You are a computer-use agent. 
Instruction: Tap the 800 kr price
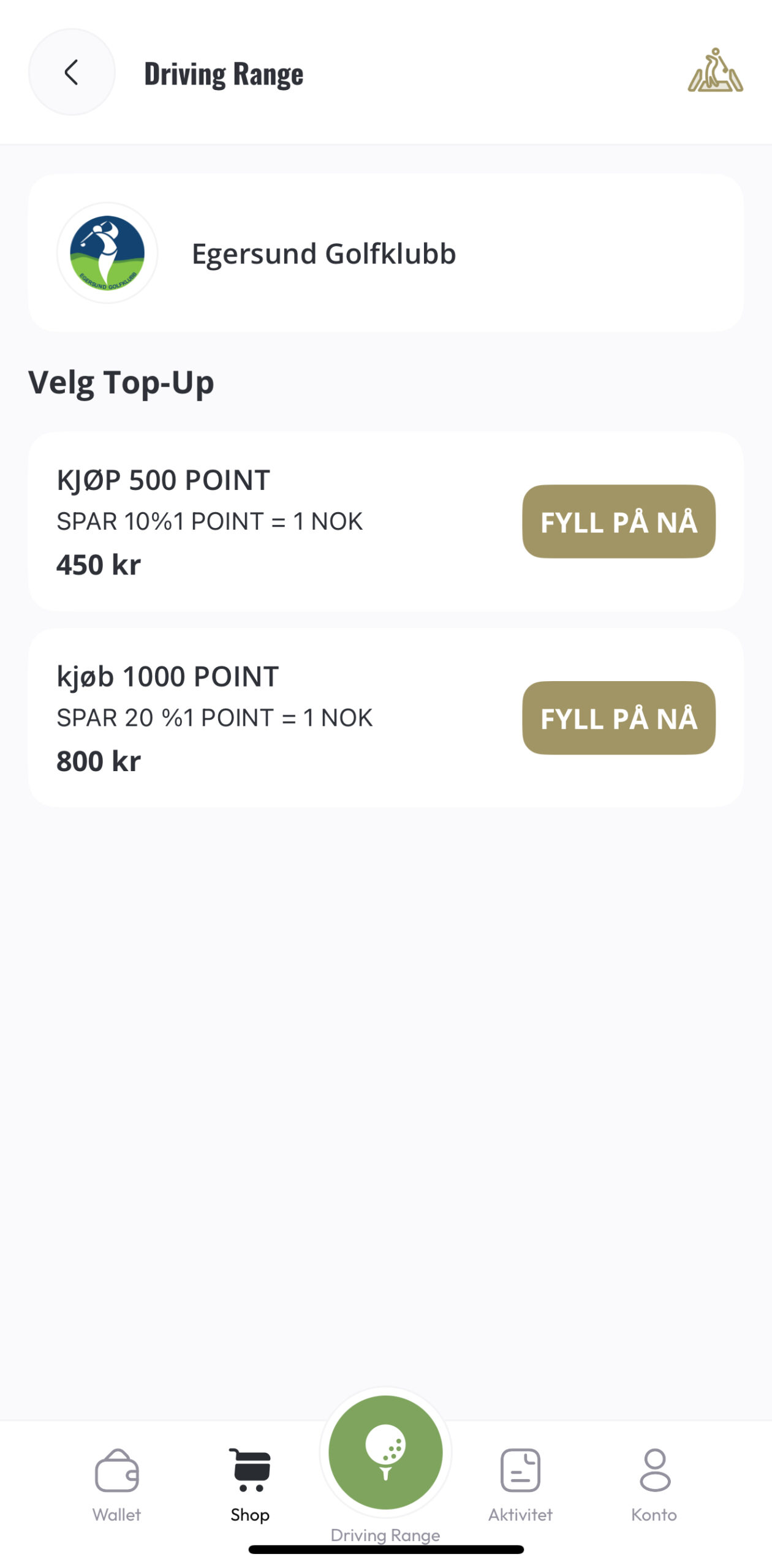click(x=99, y=761)
